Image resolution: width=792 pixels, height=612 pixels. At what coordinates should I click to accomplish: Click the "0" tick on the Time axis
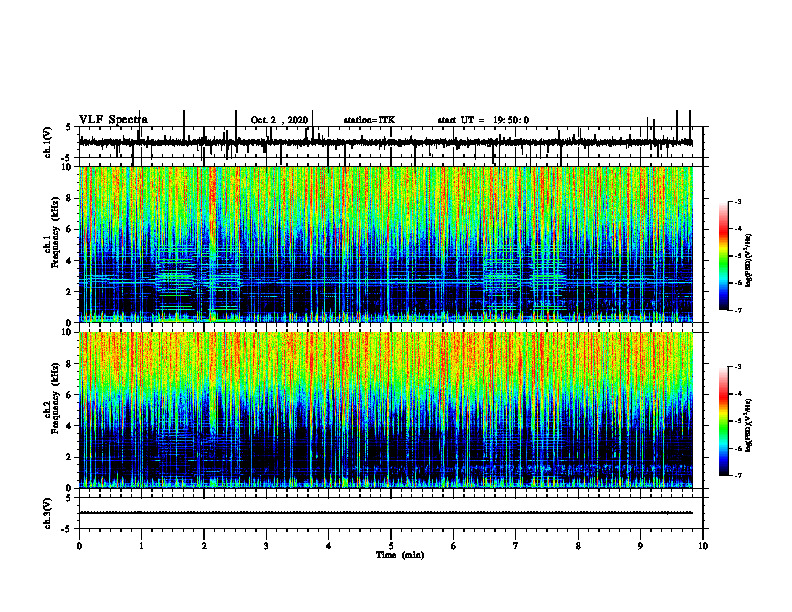click(79, 546)
